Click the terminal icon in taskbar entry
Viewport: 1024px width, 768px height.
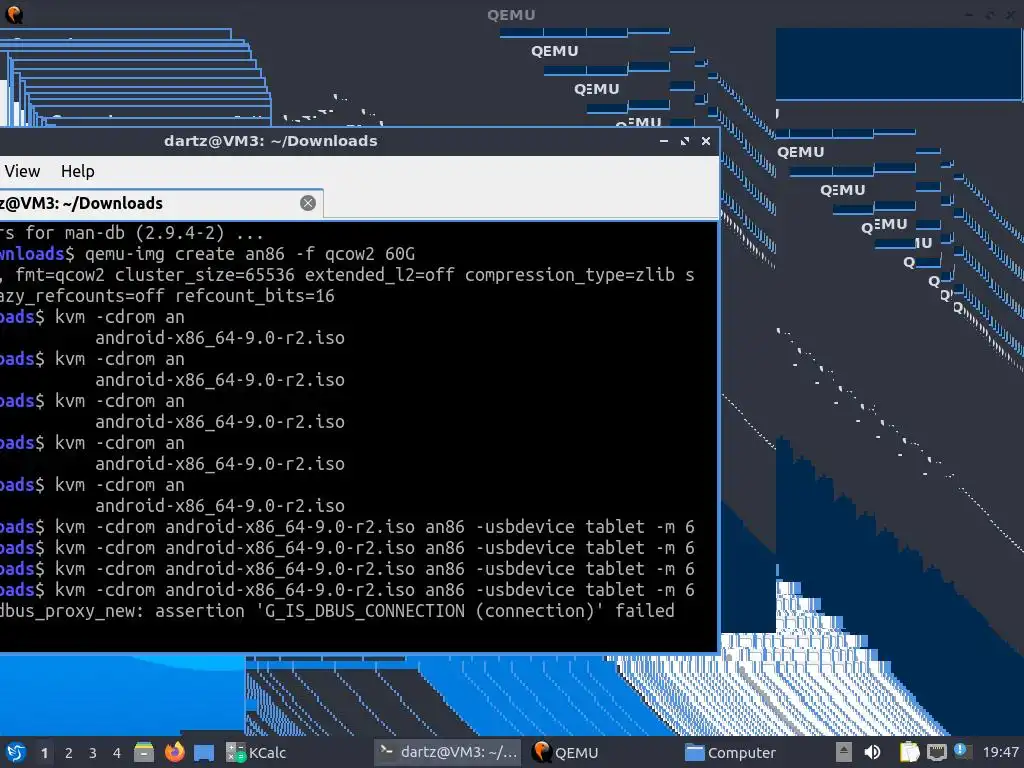(387, 752)
